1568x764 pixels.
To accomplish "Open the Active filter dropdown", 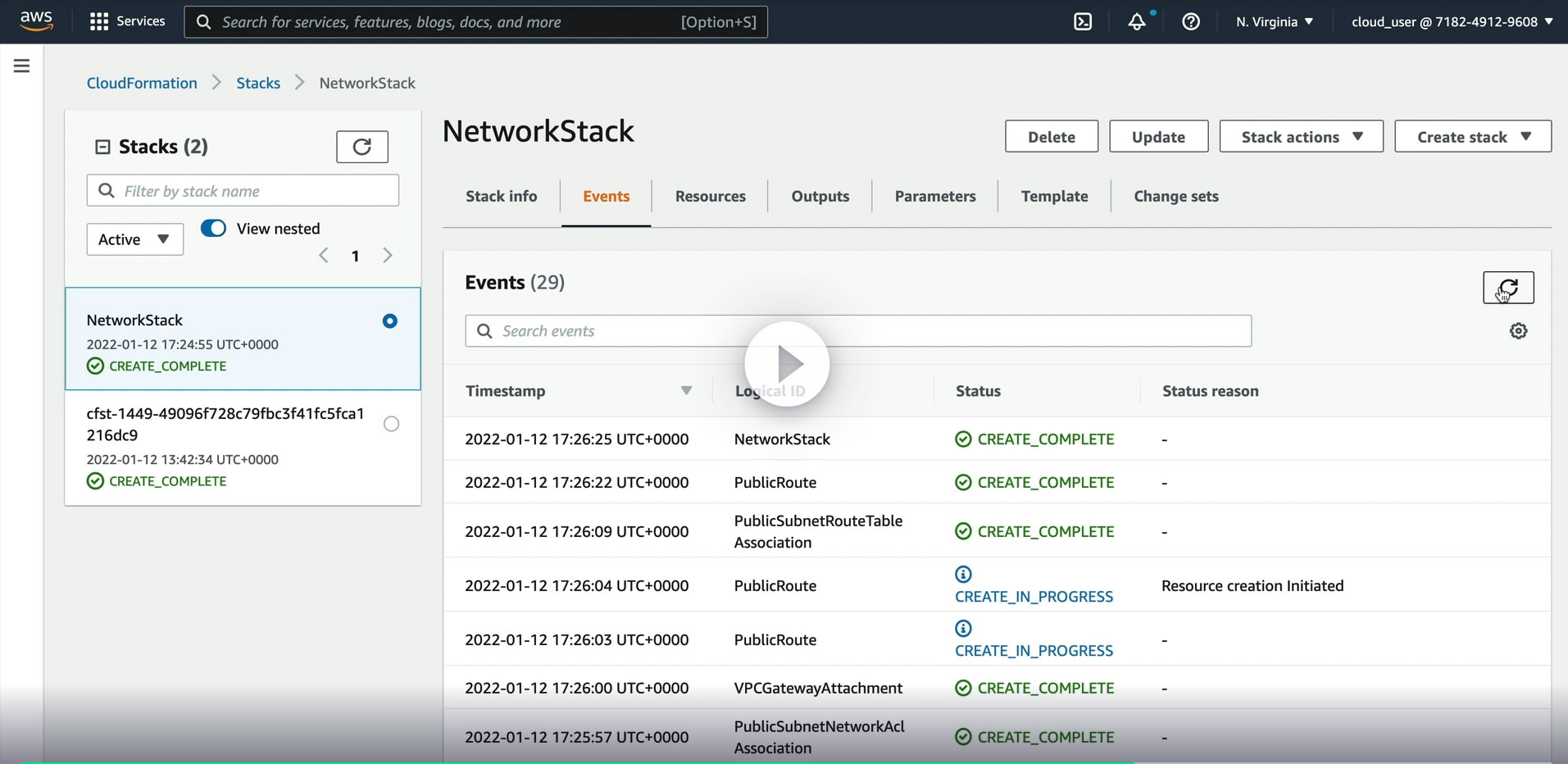I will [x=134, y=239].
